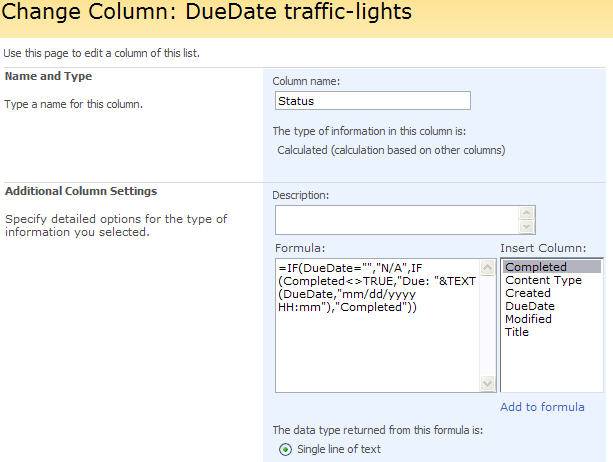Click the Column name input field

point(373,101)
